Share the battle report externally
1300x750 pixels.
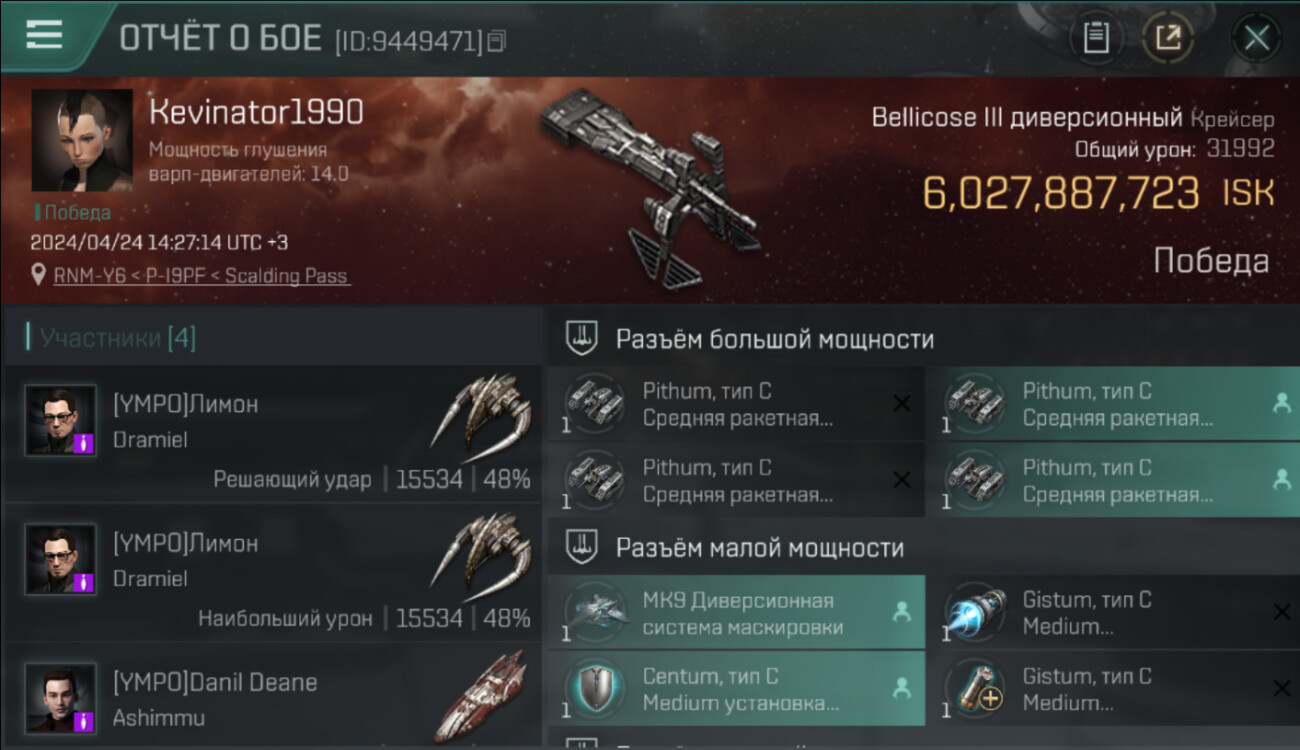point(1168,38)
